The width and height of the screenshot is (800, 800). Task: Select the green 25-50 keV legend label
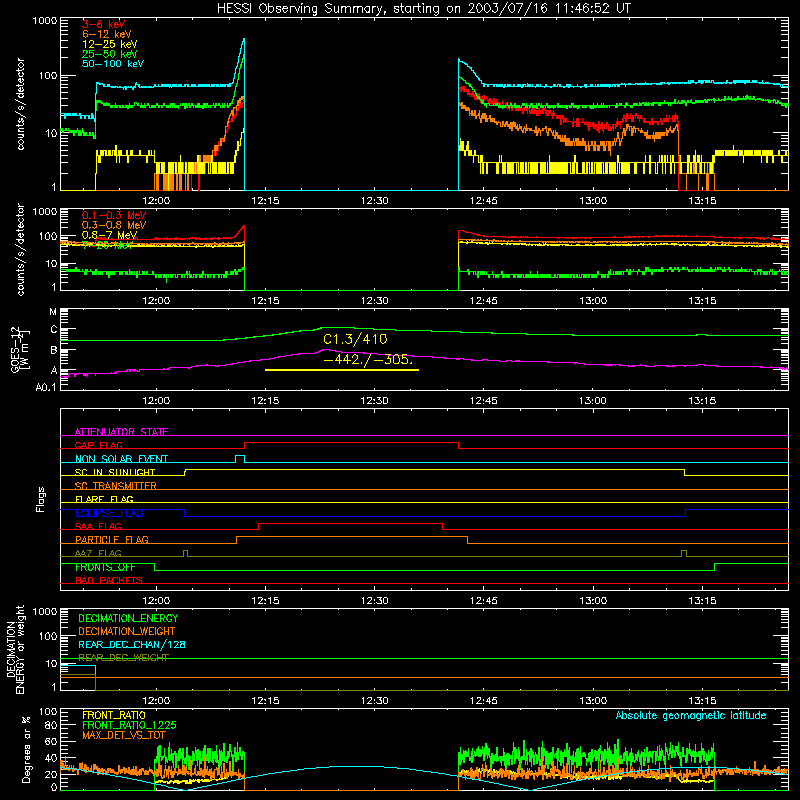click(x=109, y=54)
